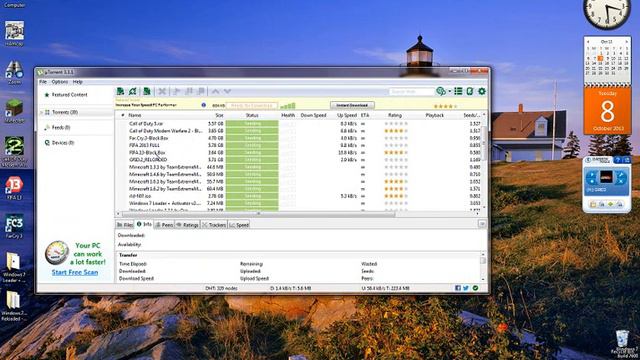
Task: Switch to the Peers tab
Action: tap(164, 225)
